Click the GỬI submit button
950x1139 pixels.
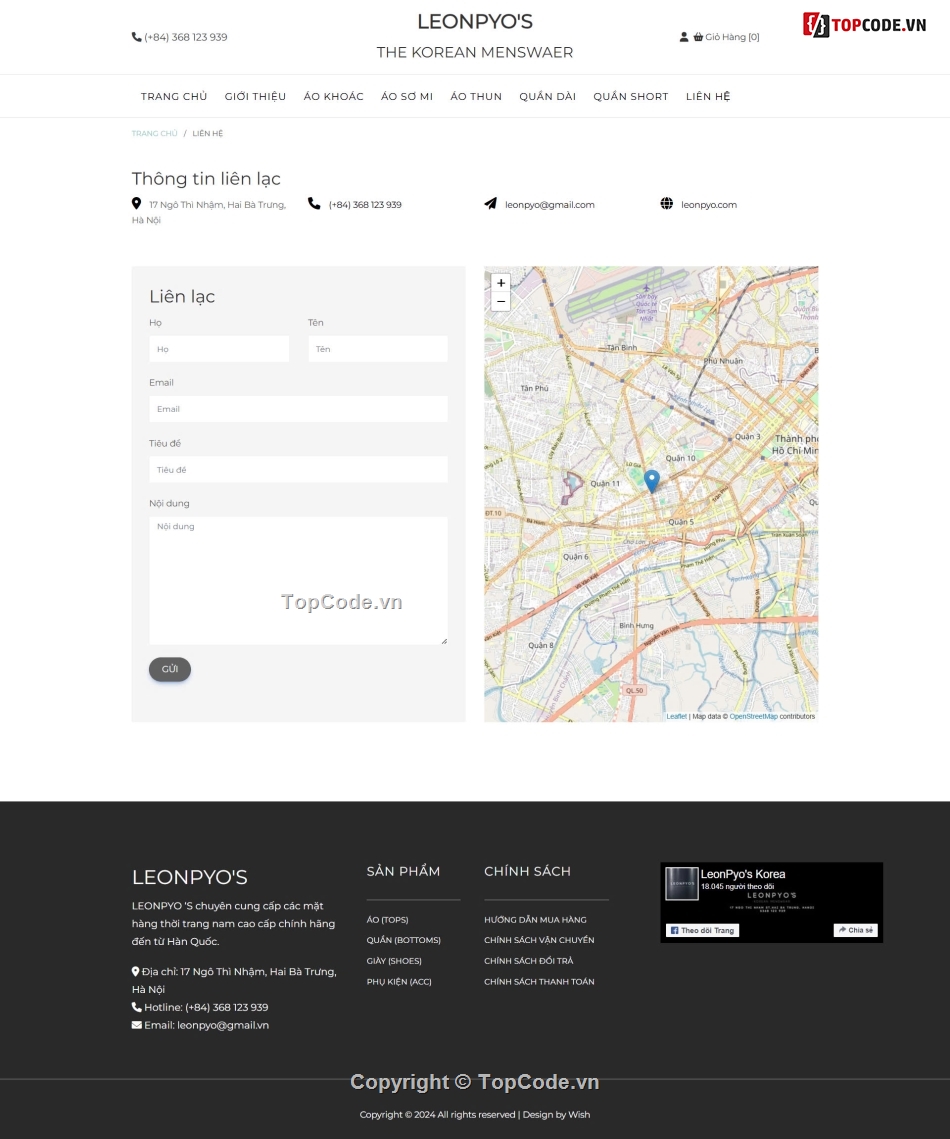click(x=170, y=669)
